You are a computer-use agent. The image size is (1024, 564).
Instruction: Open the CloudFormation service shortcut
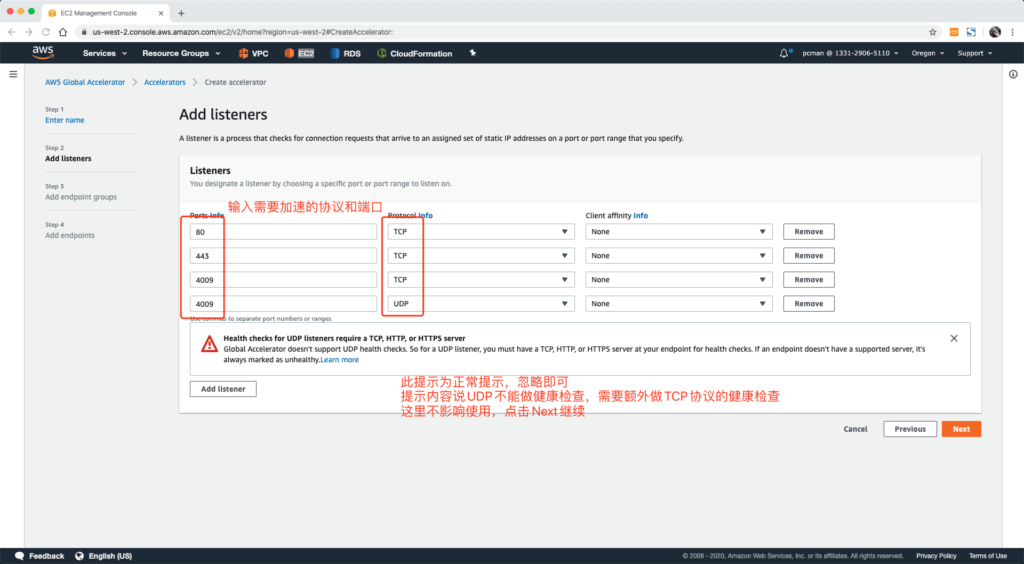(414, 53)
